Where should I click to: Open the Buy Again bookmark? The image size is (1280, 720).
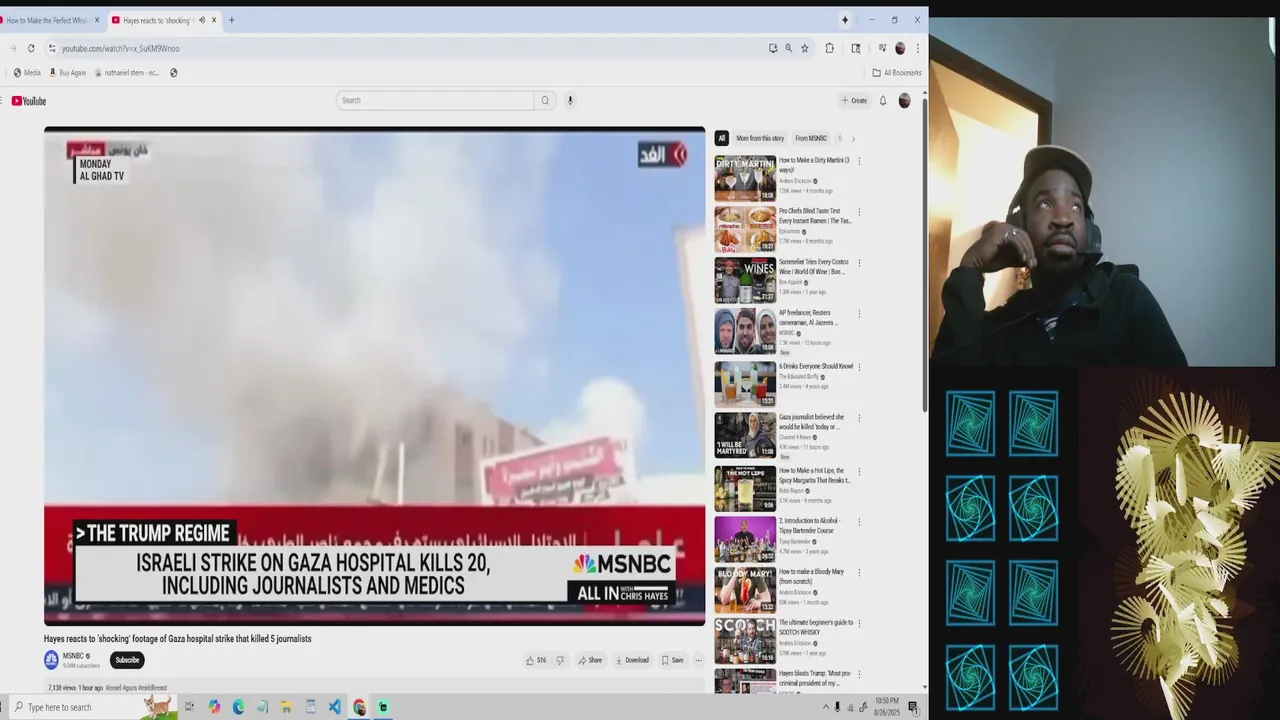[x=68, y=73]
